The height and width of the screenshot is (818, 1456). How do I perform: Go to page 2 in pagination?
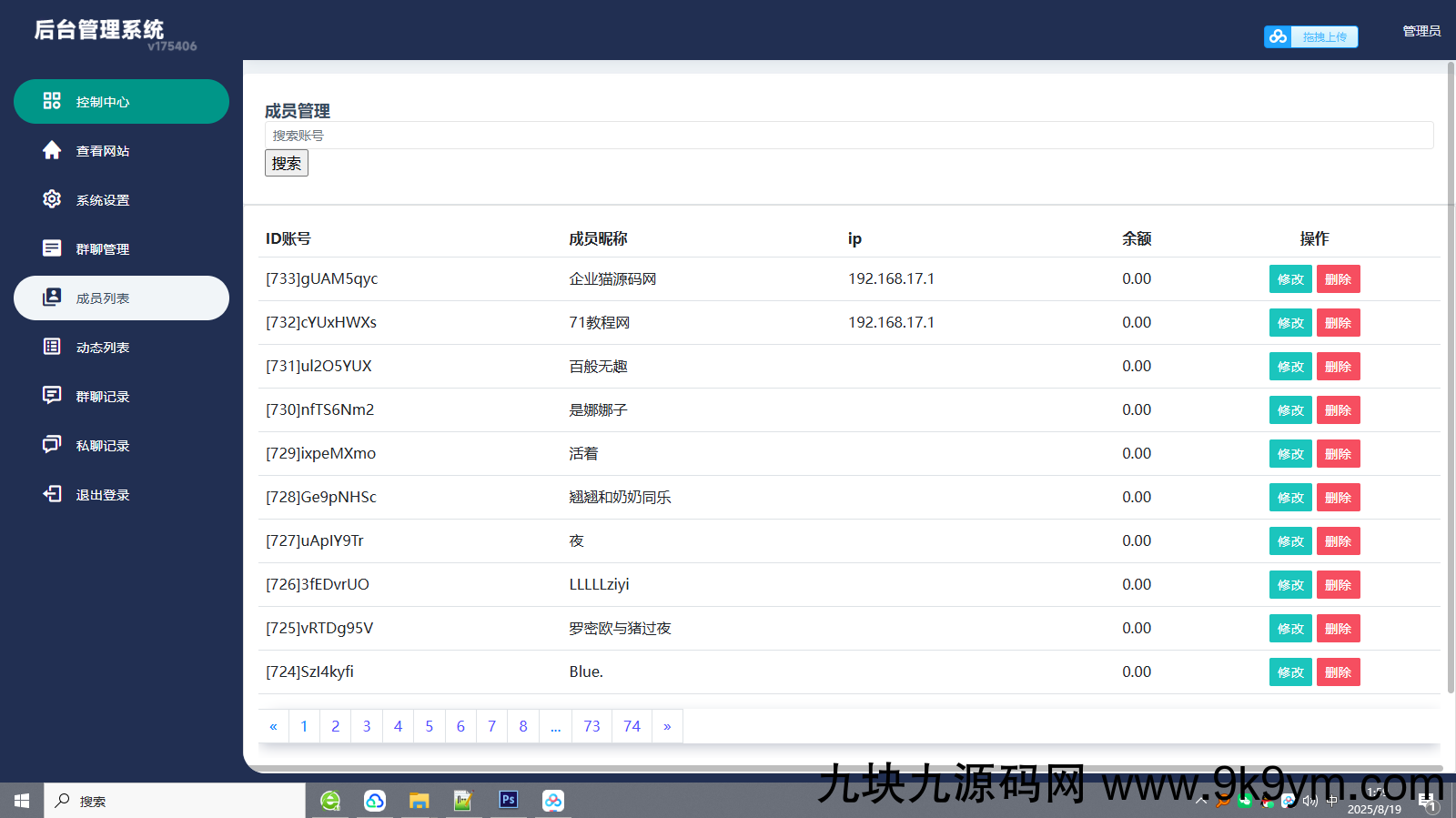(335, 726)
